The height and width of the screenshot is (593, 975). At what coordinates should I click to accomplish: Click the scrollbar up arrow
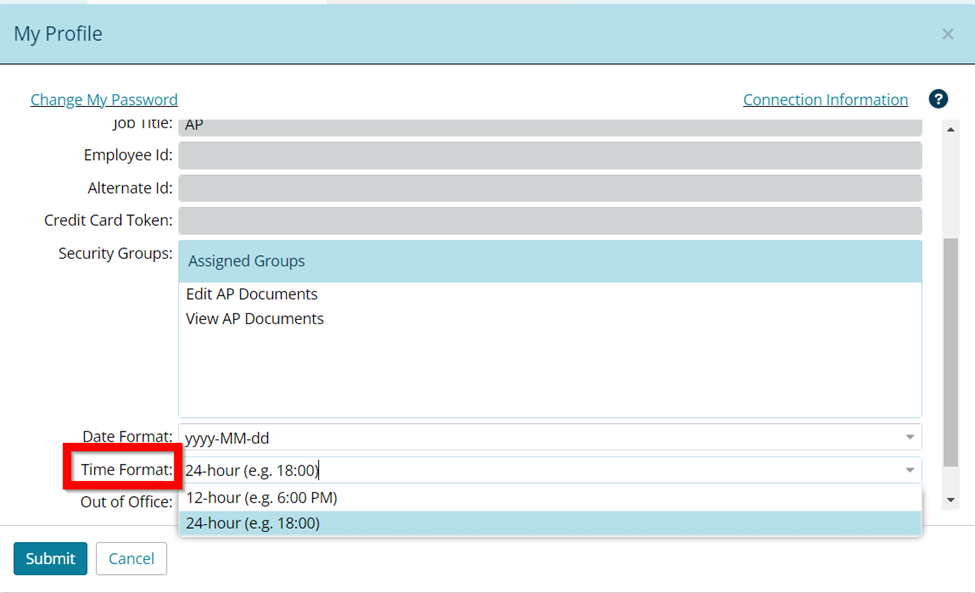[951, 128]
